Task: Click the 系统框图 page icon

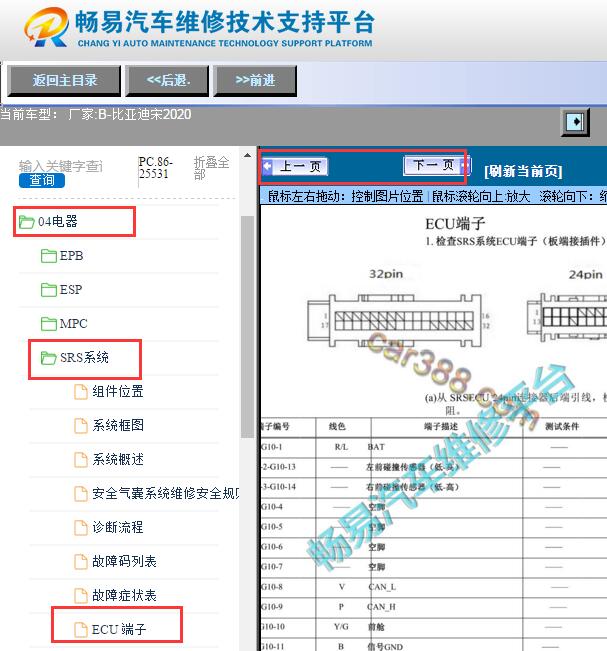Action: click(x=81, y=426)
